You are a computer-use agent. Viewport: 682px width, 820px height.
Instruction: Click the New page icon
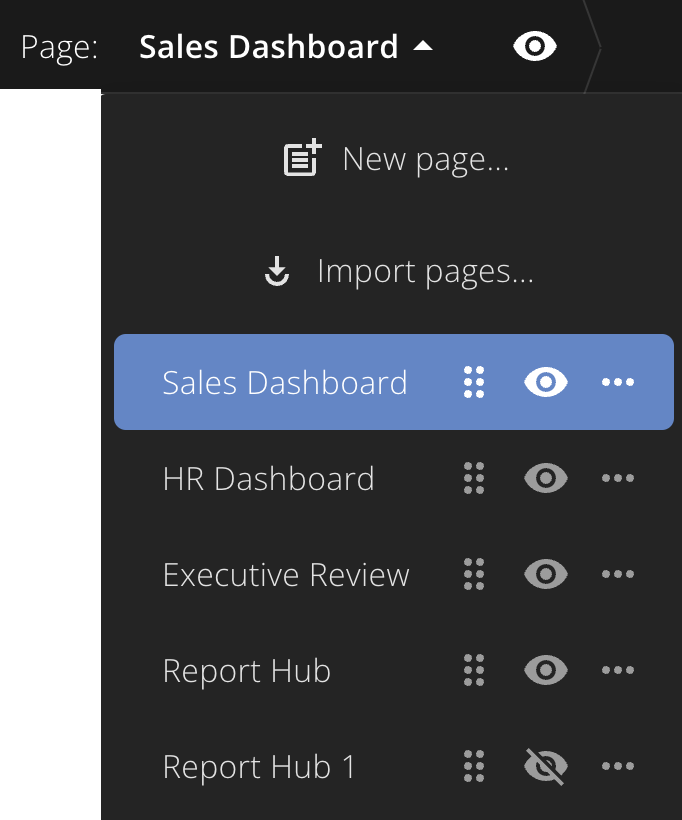tap(302, 157)
